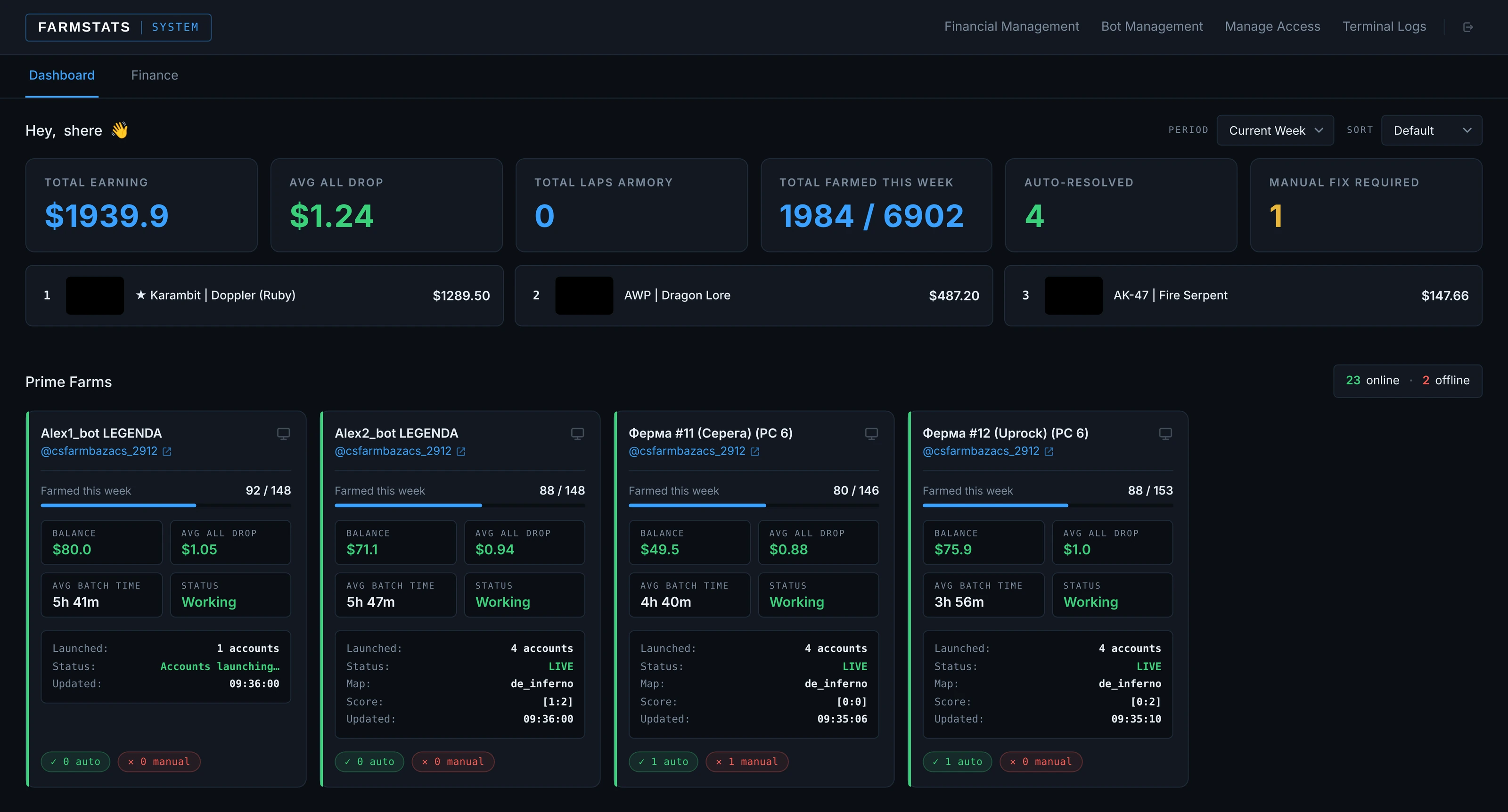
Task: Click the 0 manual badge on Alex2_bot card
Action: 453,762
